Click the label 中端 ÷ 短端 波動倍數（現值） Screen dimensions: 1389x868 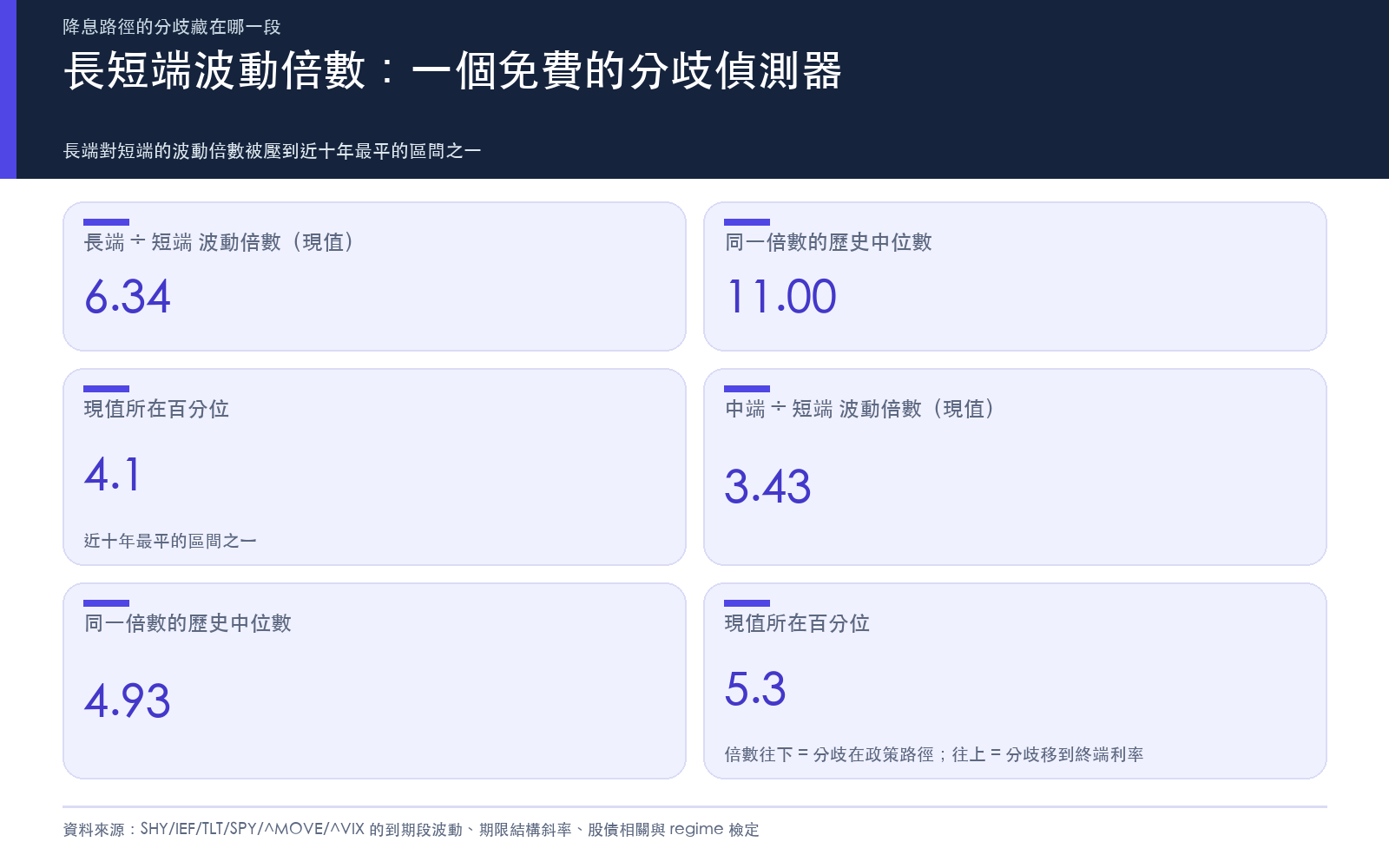859,409
